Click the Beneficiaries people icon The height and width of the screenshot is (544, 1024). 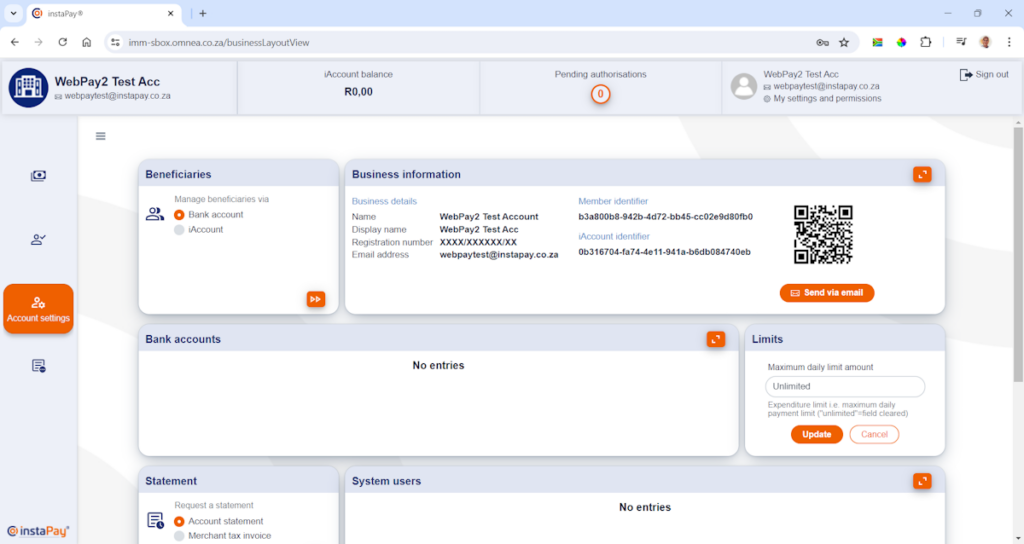[155, 214]
